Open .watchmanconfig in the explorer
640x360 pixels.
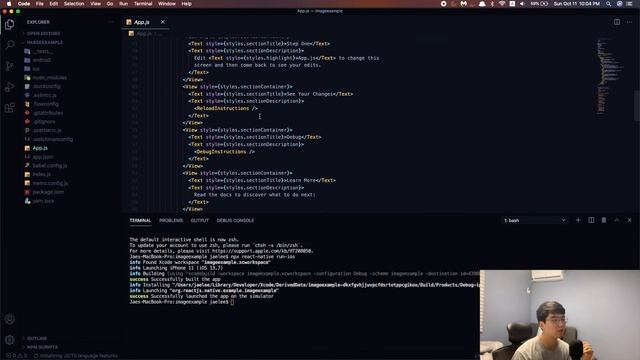(49, 139)
